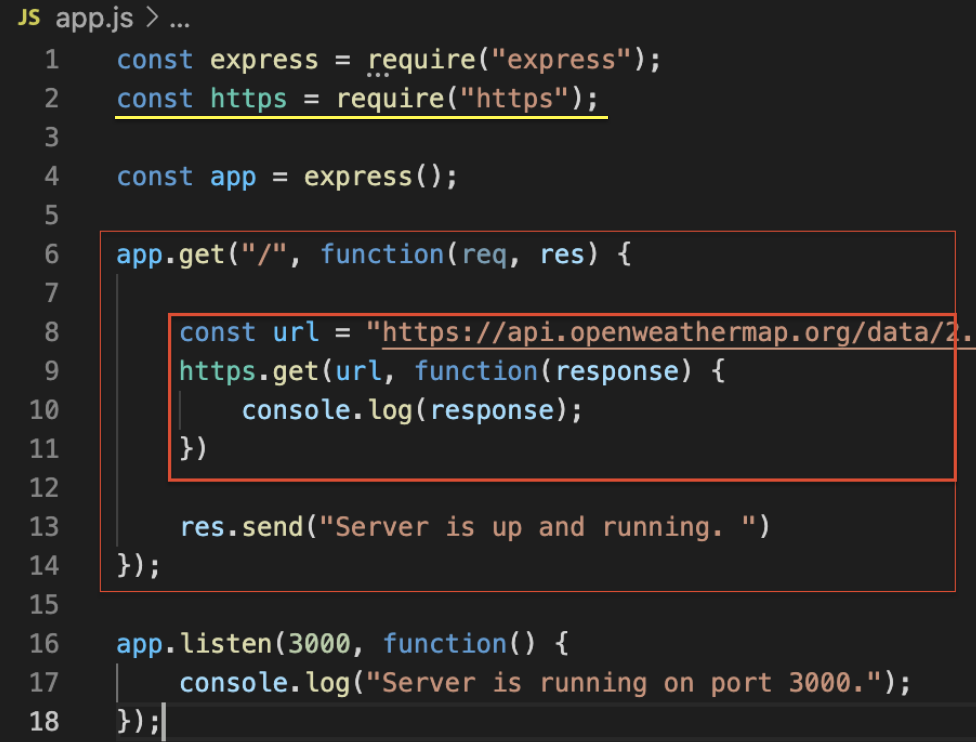Click "express()" call on line 4
Image resolution: width=976 pixels, height=742 pixels.
coord(373,177)
